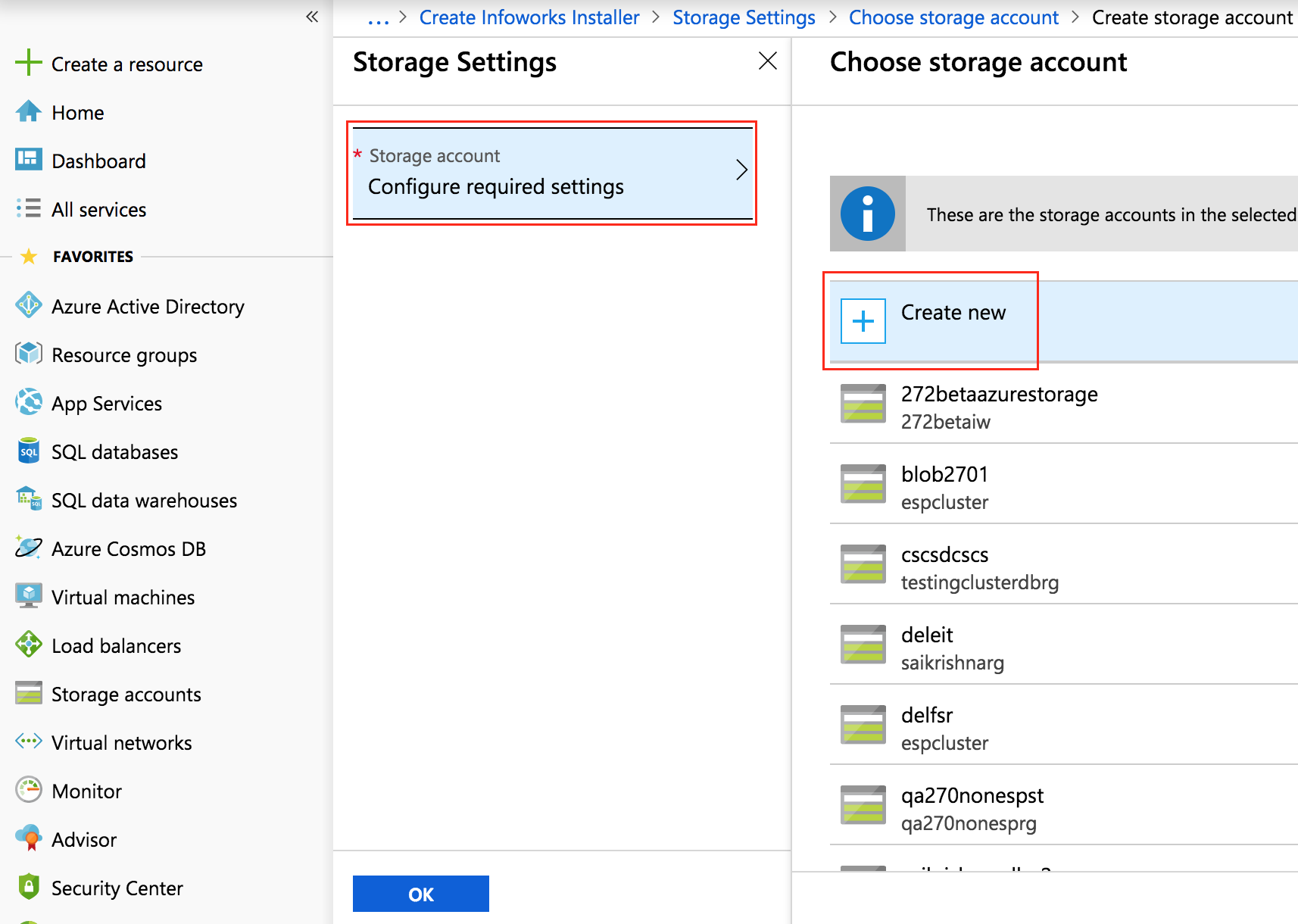
Task: Click the Dashboard icon in the sidebar
Action: tap(29, 160)
